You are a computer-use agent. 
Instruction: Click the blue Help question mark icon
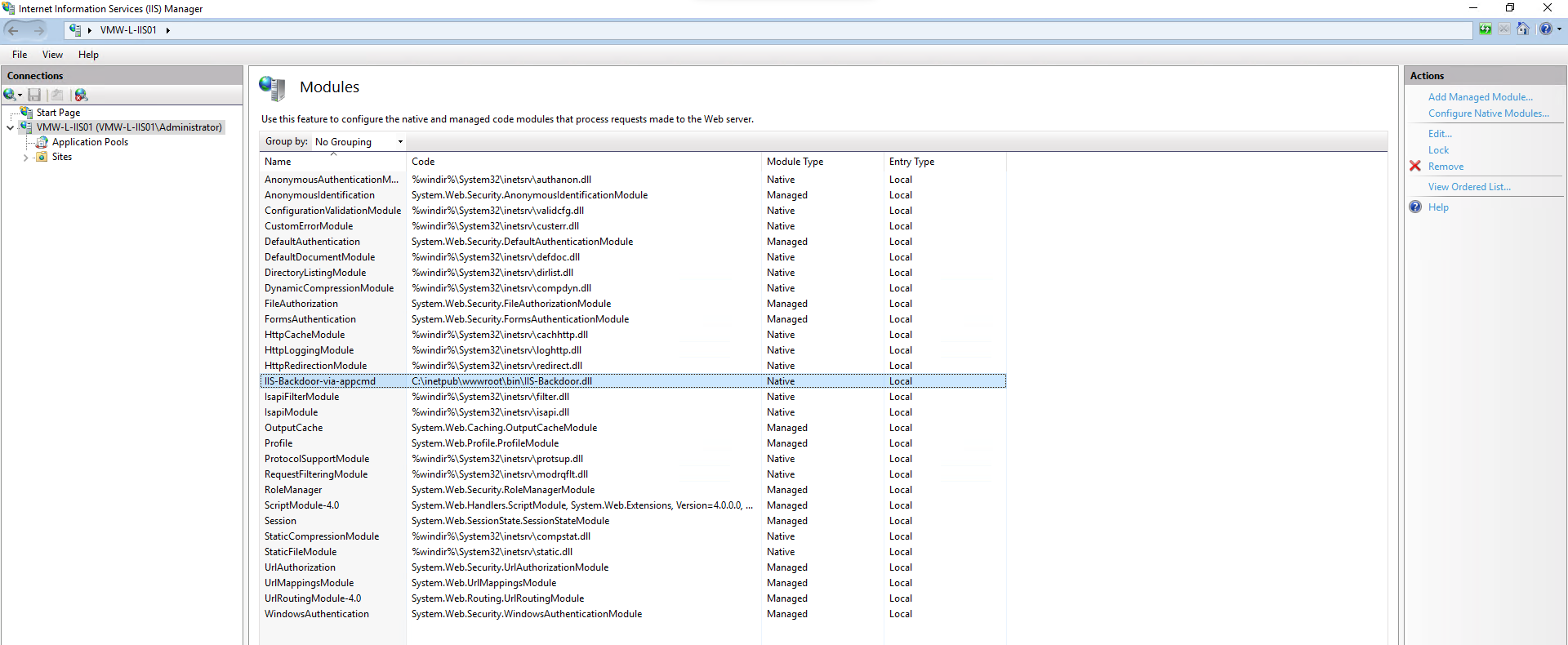click(1545, 29)
